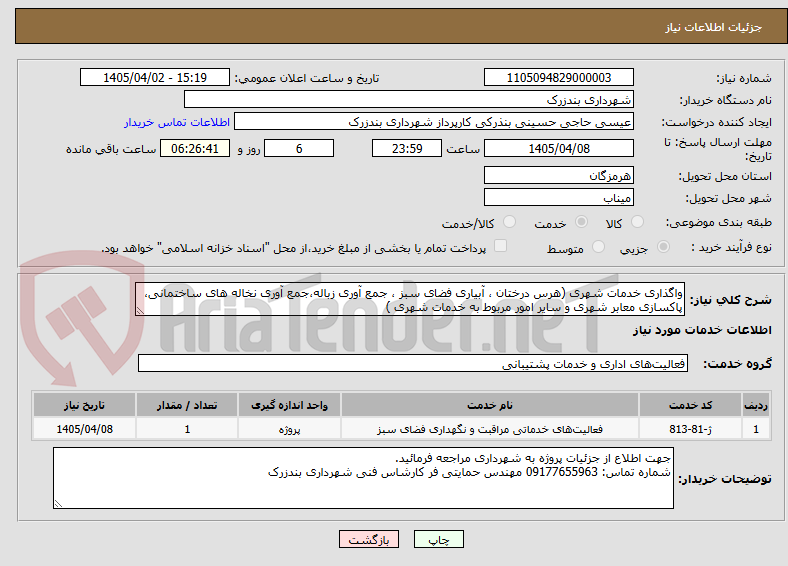
Task: Click the city field میناب
Action: (x=558, y=197)
